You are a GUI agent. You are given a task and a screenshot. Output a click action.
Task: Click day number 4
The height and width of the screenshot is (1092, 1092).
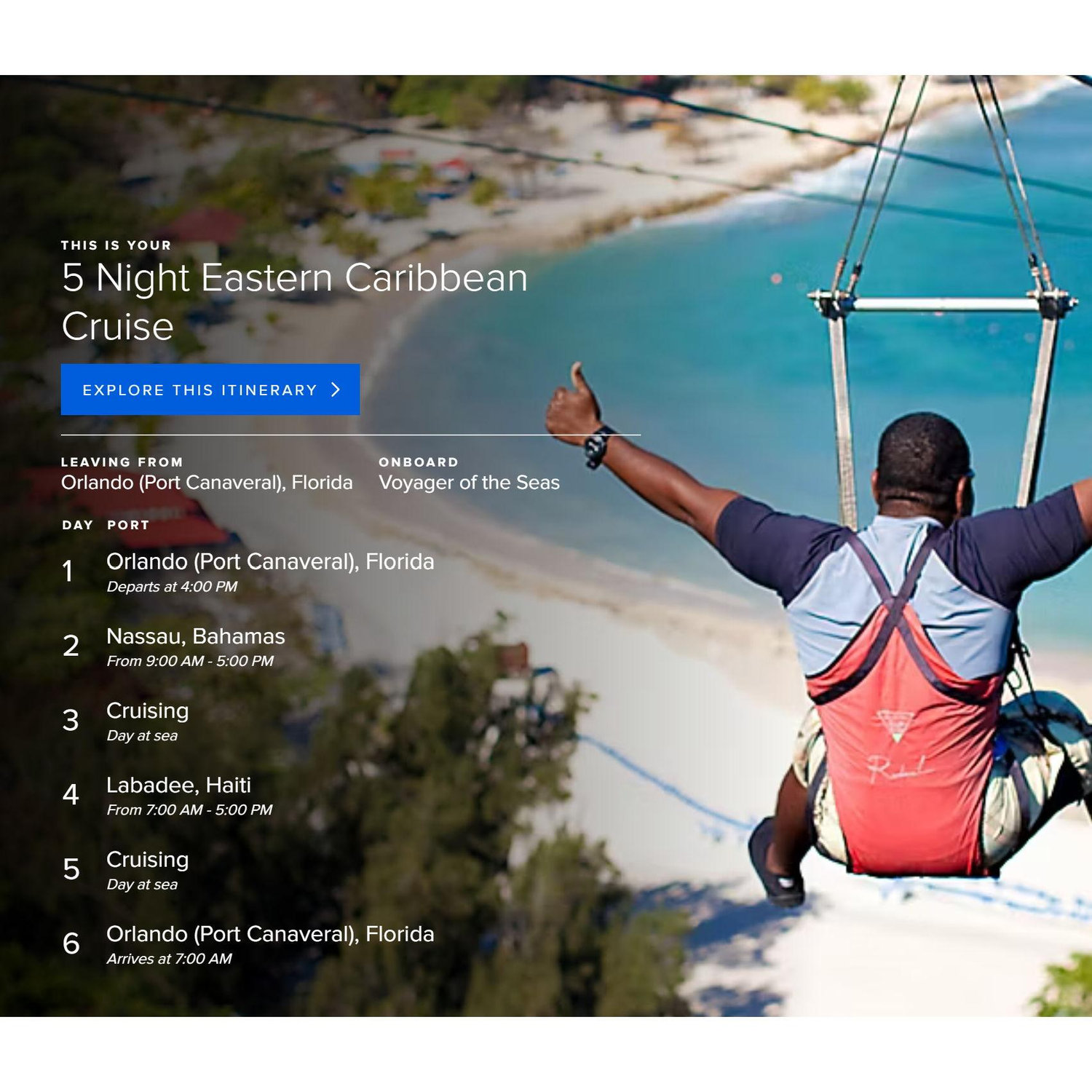tap(71, 794)
